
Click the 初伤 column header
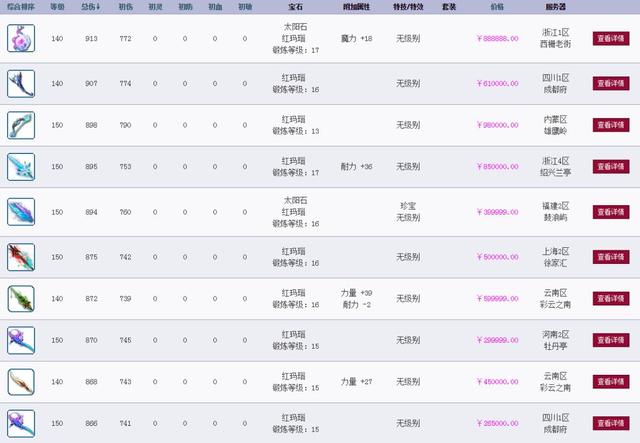pyautogui.click(x=125, y=6)
